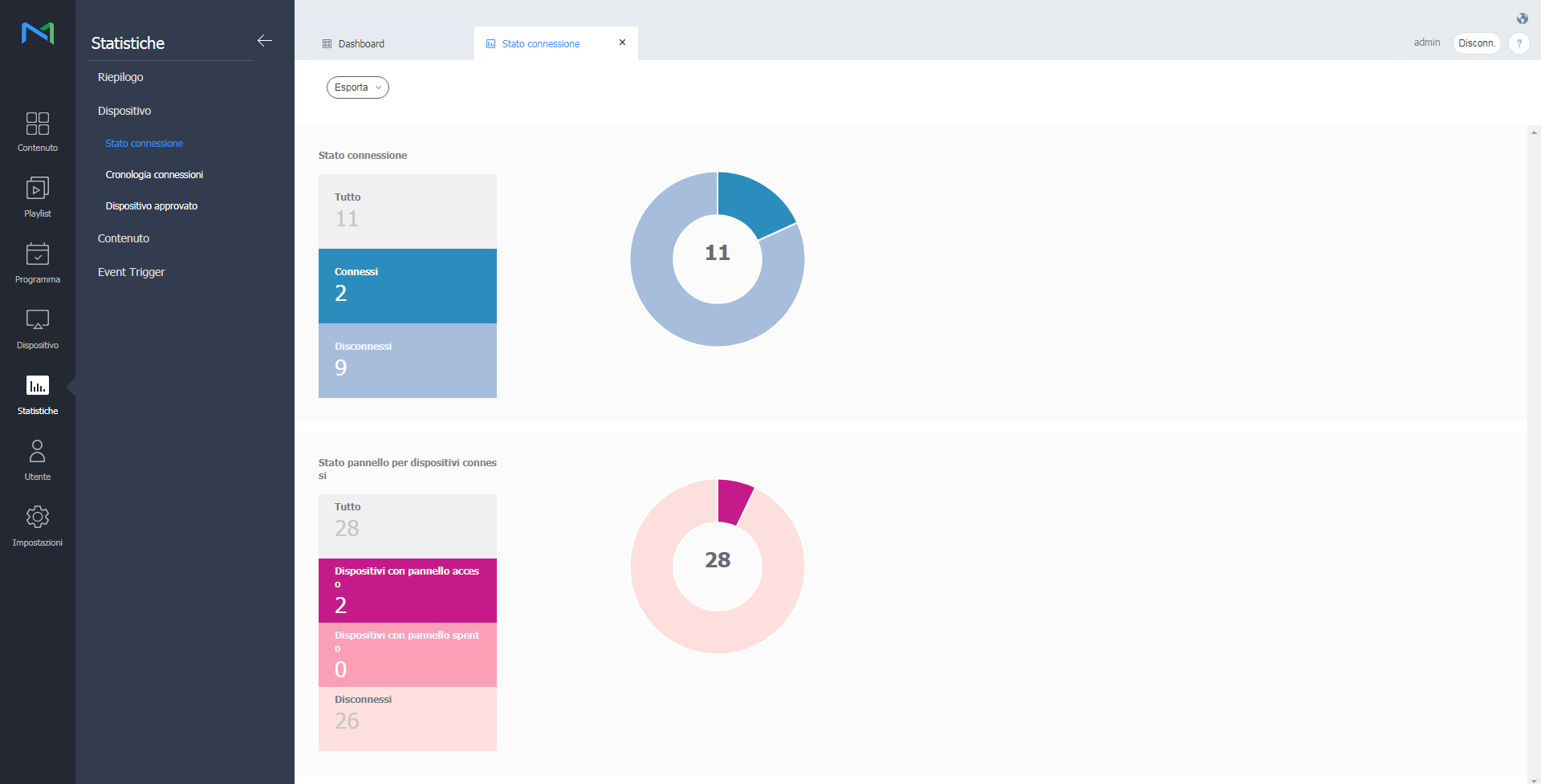1541x784 pixels.
Task: Open the Dispositivo monitor icon
Action: click(x=37, y=321)
